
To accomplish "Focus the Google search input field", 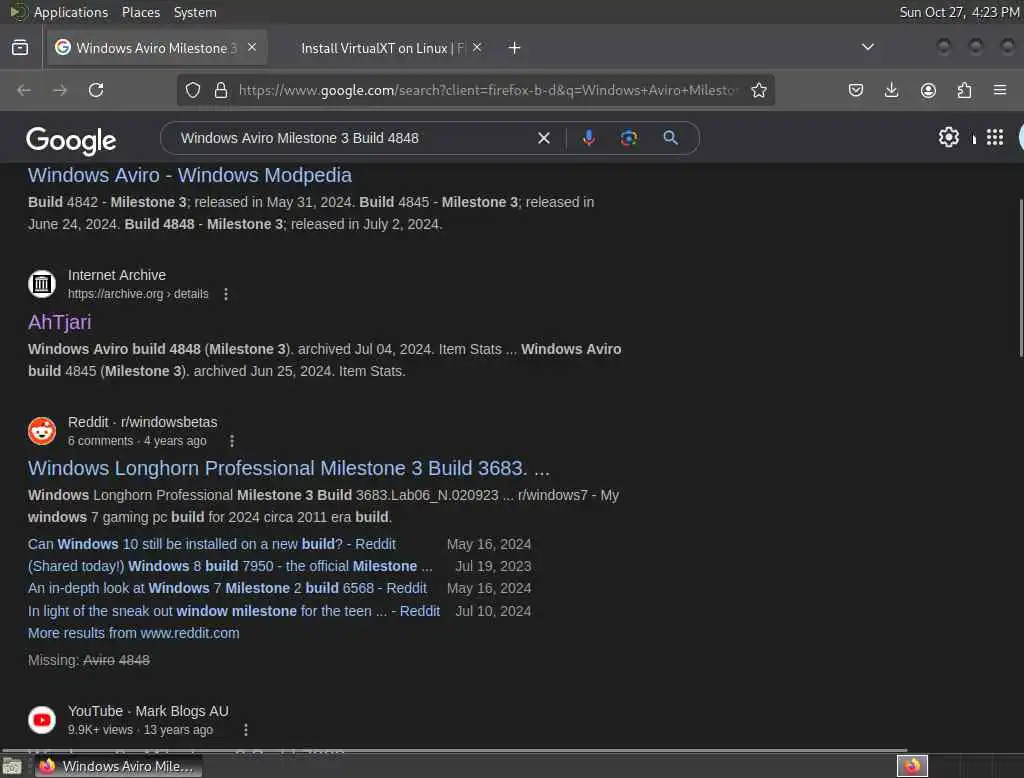I will [353, 138].
